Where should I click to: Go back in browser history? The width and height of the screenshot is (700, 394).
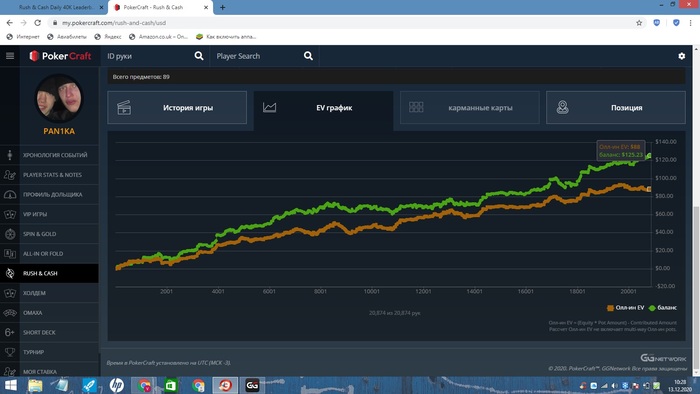10,23
